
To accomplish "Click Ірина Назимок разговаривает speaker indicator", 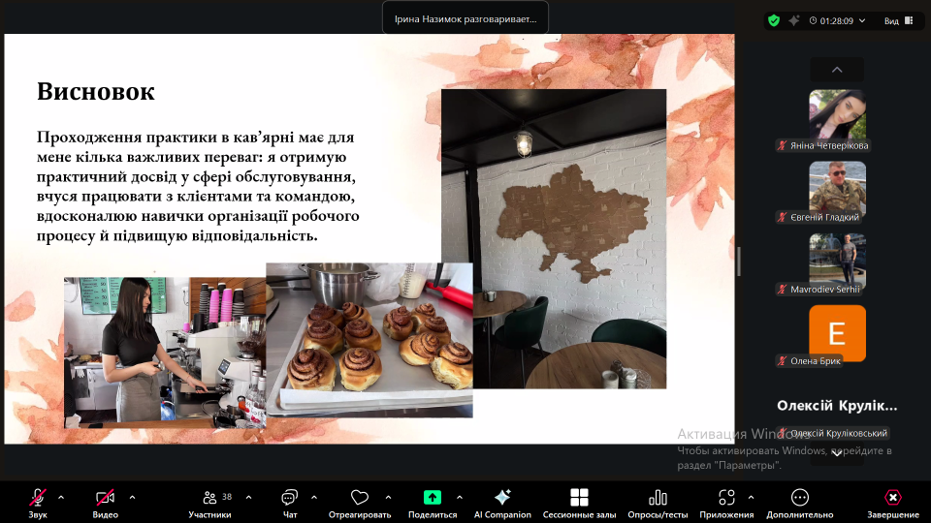I will 466,19.
